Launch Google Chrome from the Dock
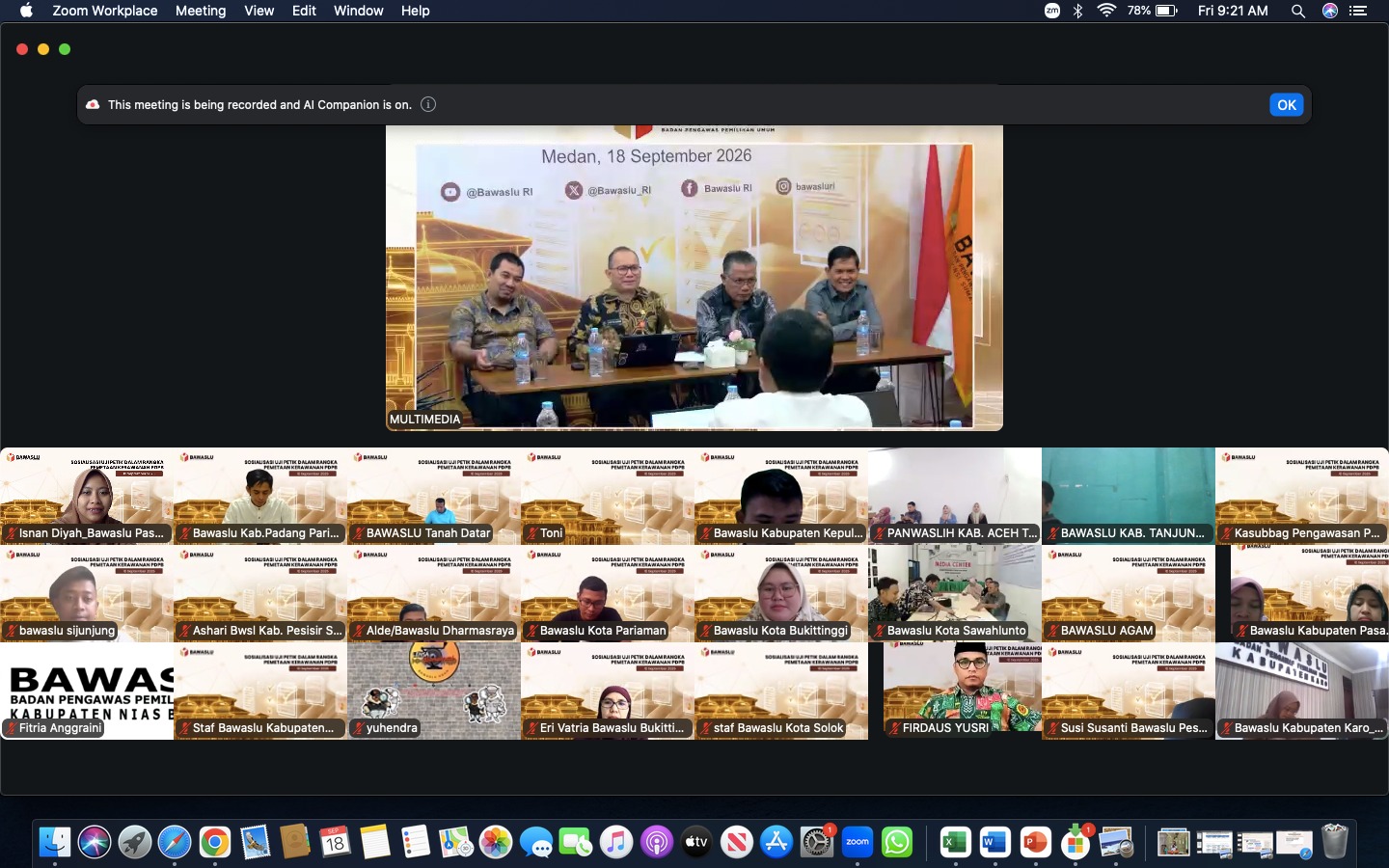This screenshot has width=1389, height=868. pyautogui.click(x=214, y=842)
